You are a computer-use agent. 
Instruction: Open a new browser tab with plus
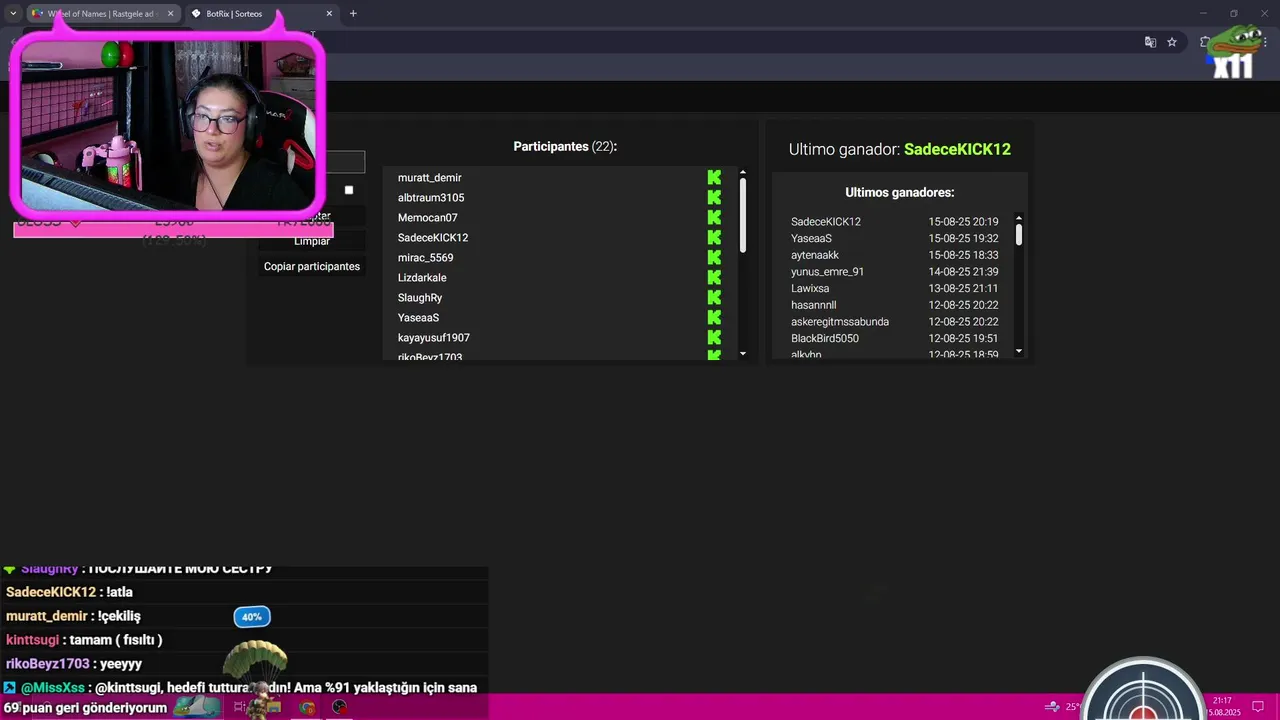(353, 13)
